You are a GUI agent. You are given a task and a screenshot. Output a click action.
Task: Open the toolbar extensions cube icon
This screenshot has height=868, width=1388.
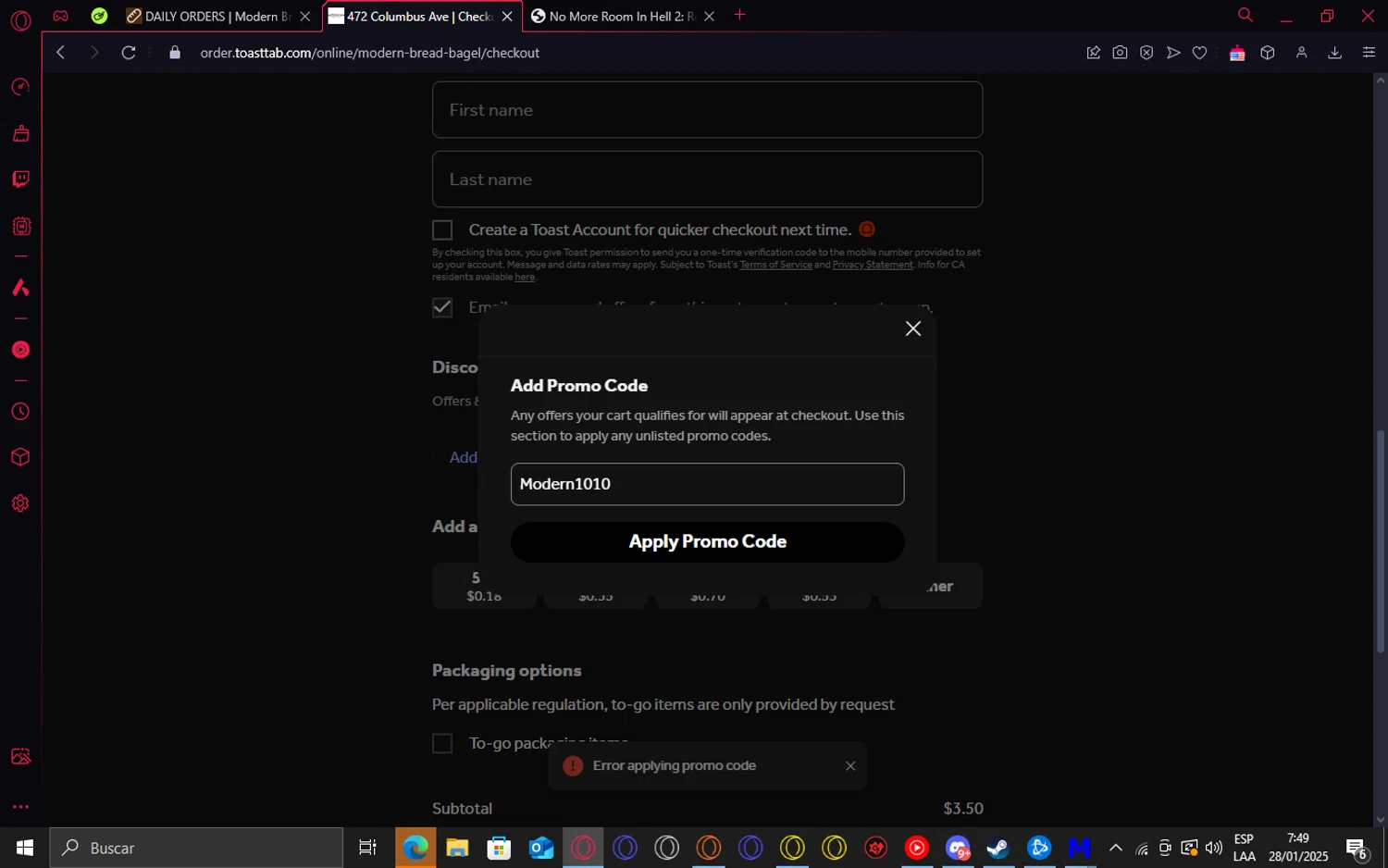[x=1268, y=53]
